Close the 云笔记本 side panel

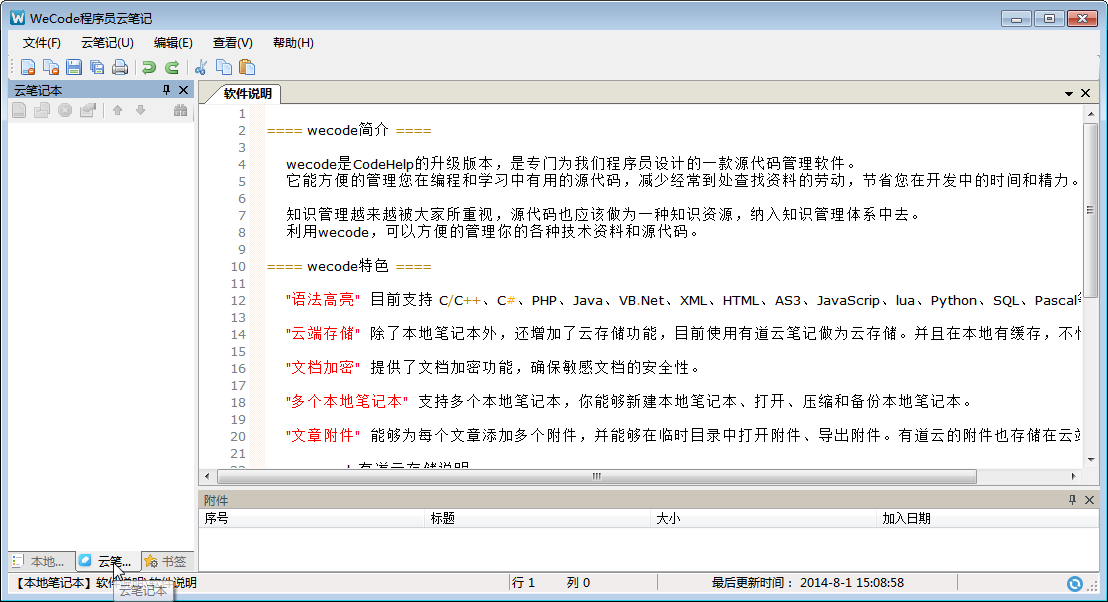point(184,90)
